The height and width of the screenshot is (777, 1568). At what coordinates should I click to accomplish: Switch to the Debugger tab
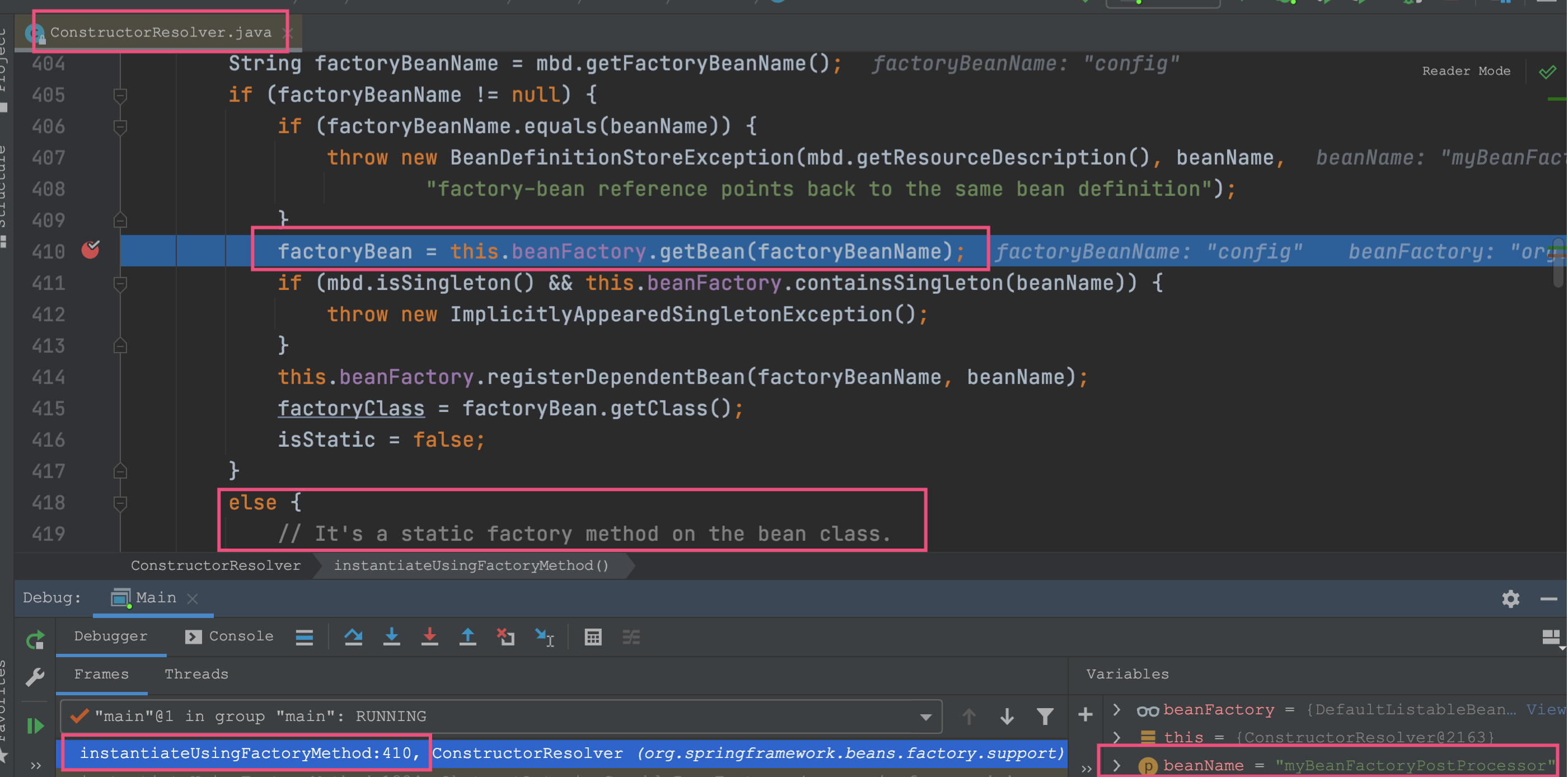click(x=111, y=636)
